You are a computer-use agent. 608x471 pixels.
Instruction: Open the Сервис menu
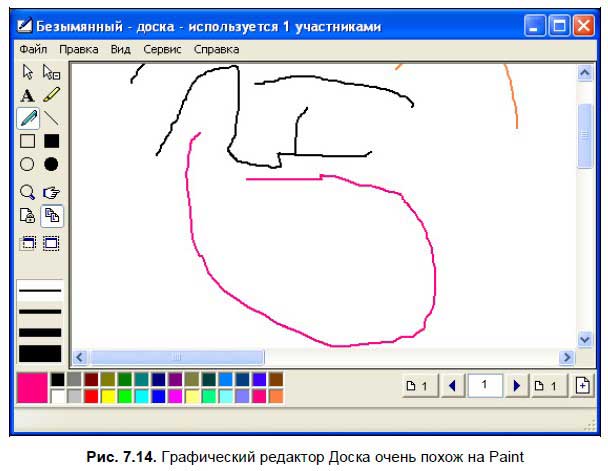click(x=162, y=48)
